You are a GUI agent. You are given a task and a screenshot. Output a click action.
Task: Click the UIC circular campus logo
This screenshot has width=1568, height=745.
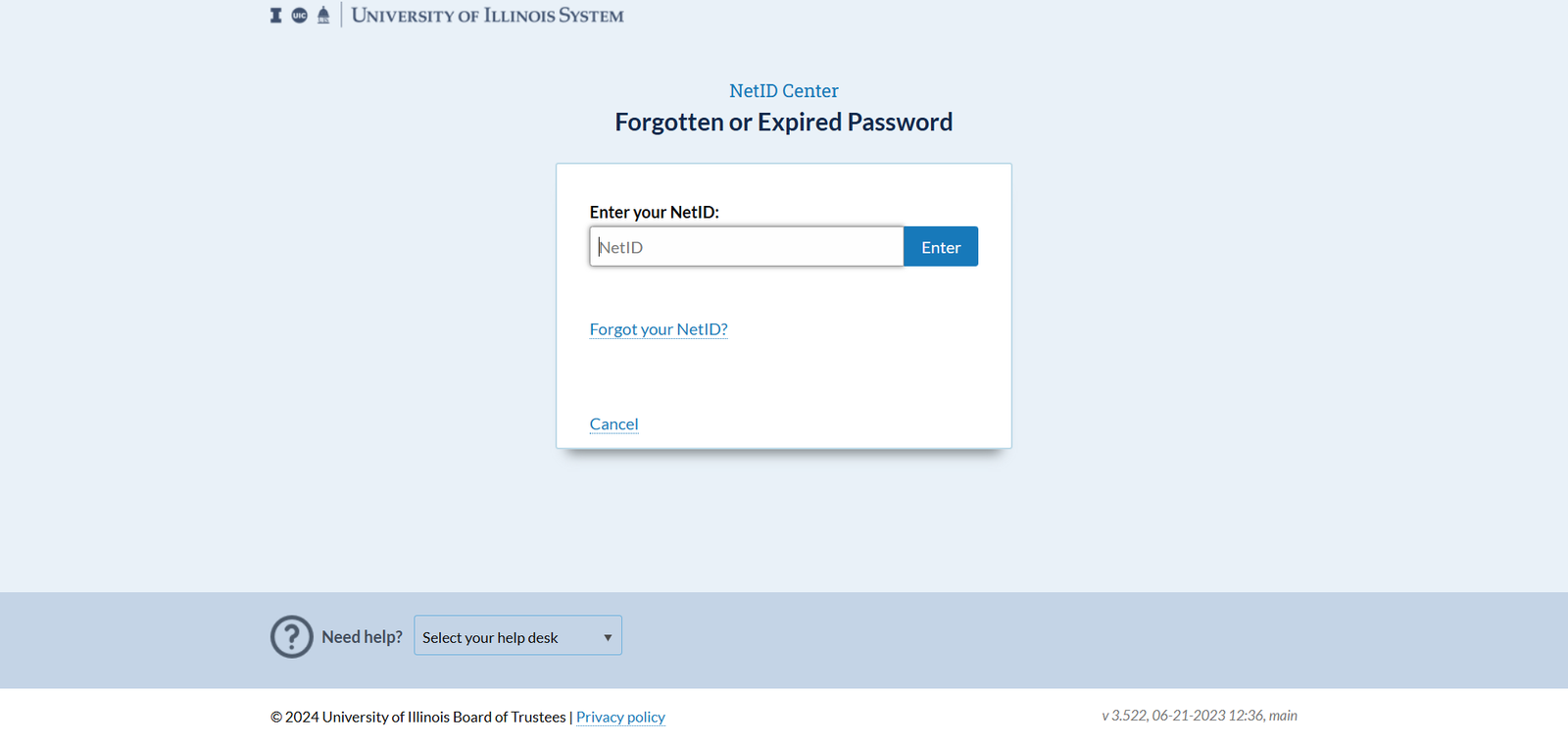(x=300, y=14)
